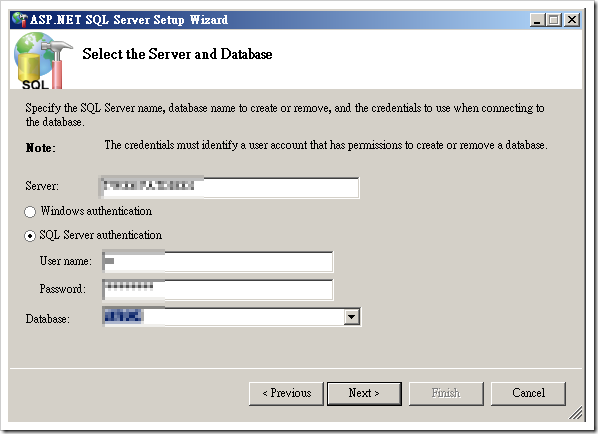Focus the Password input field
Viewport: 598px width, 434px height.
(x=218, y=289)
